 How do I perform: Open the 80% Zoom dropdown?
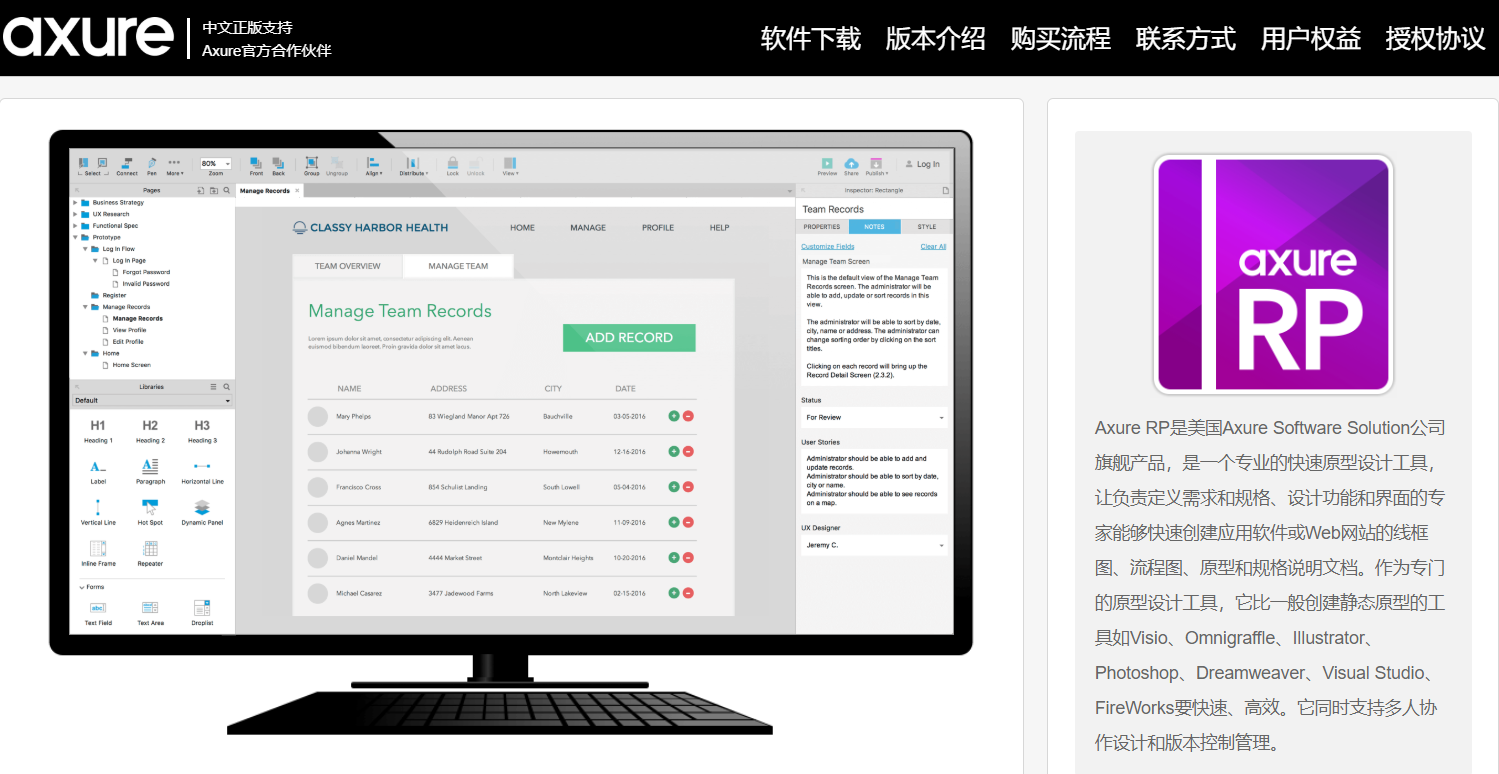tap(215, 163)
